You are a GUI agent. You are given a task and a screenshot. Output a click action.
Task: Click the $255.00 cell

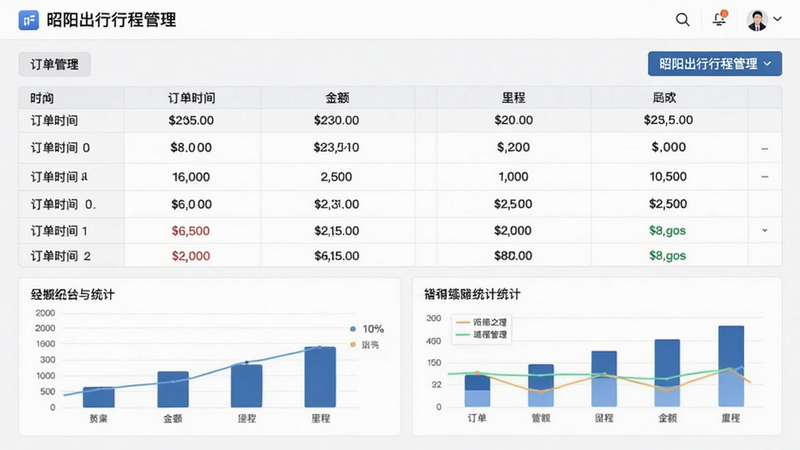point(191,120)
